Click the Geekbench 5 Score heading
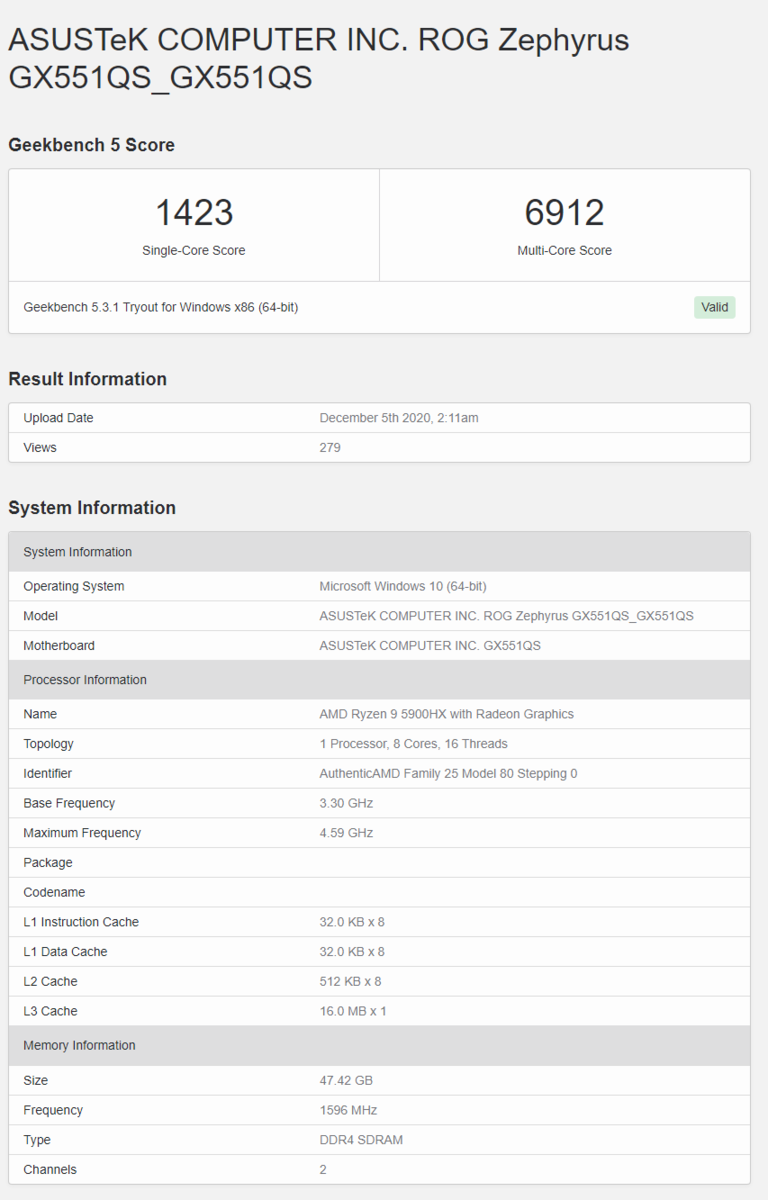 [x=91, y=145]
